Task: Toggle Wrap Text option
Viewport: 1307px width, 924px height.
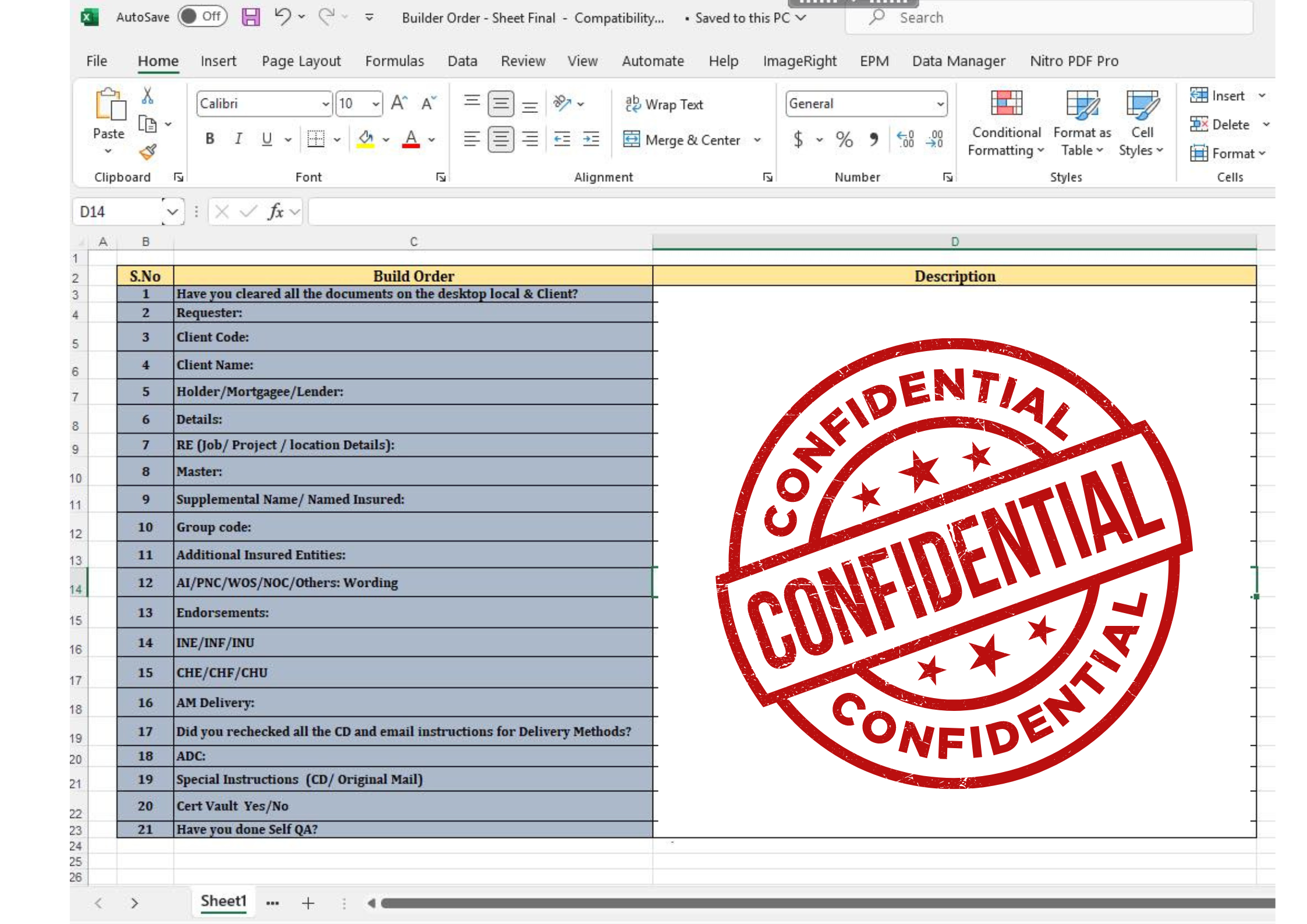Action: [x=664, y=104]
